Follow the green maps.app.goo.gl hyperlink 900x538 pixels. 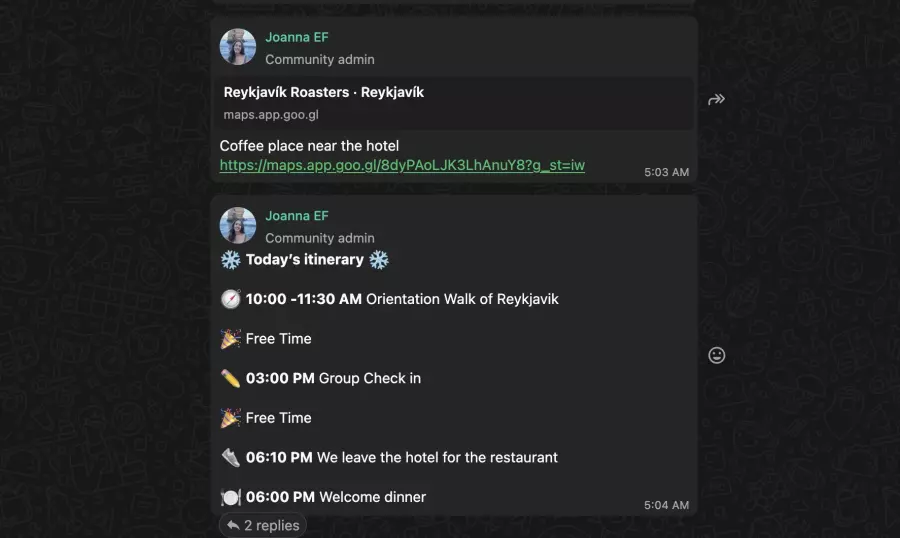(x=402, y=165)
